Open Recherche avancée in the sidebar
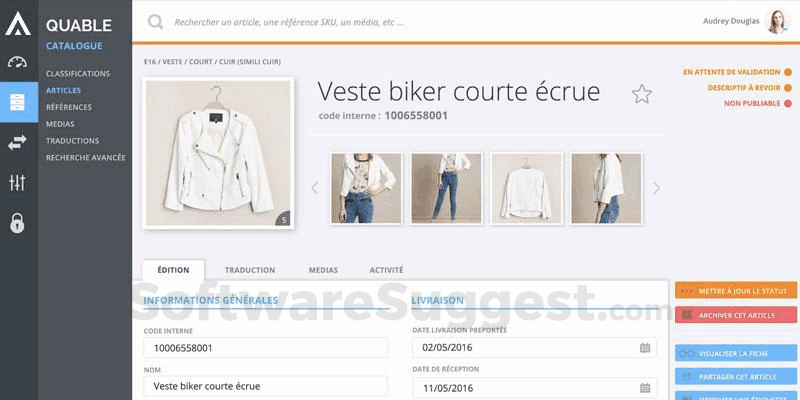Image resolution: width=800 pixels, height=400 pixels. click(86, 158)
